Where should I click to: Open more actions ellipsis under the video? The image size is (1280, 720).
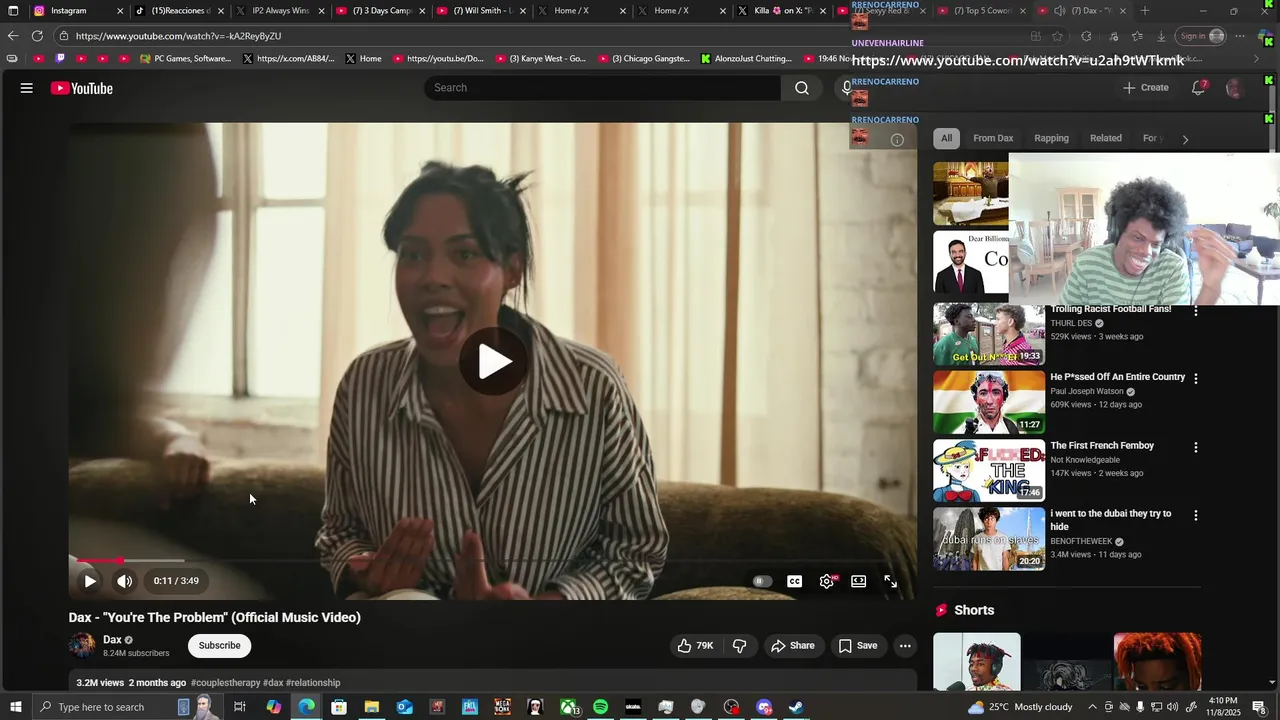click(905, 646)
